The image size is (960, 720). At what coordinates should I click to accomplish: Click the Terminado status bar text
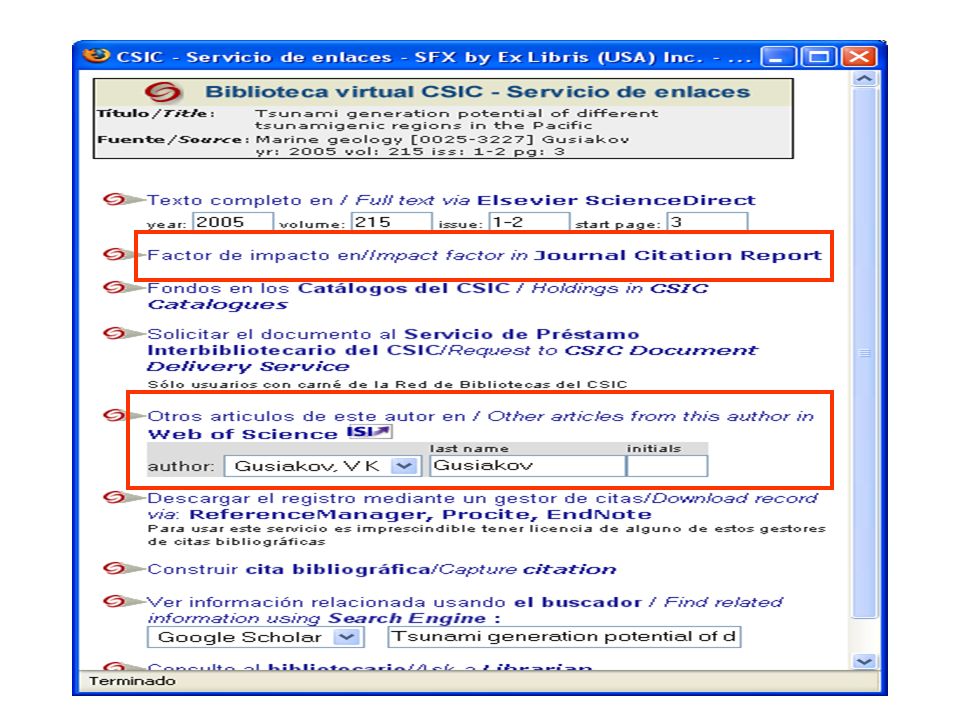(x=132, y=681)
